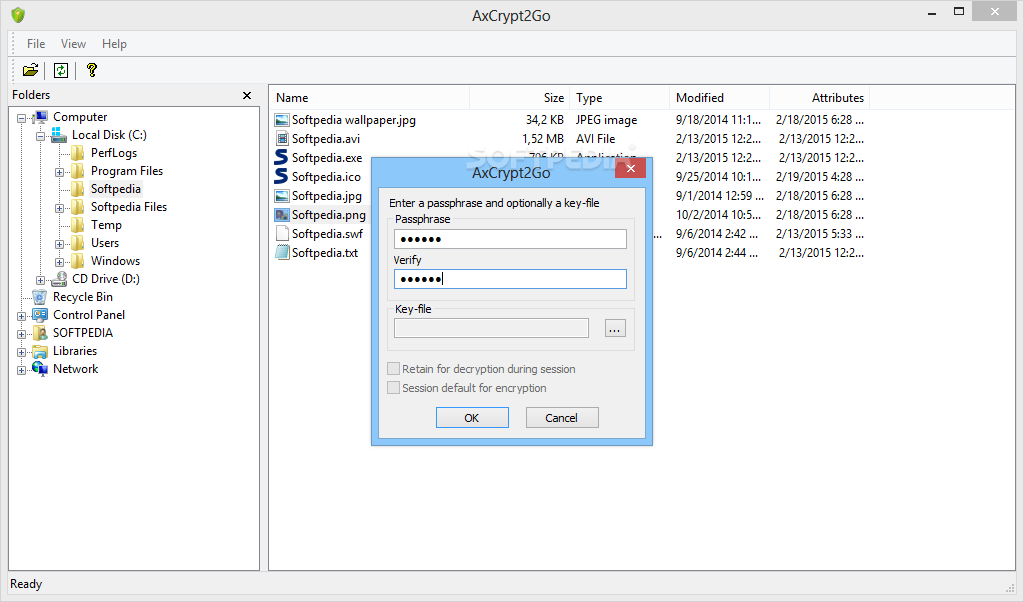
Task: Select Softpedia.jpg in the file list
Action: [327, 196]
